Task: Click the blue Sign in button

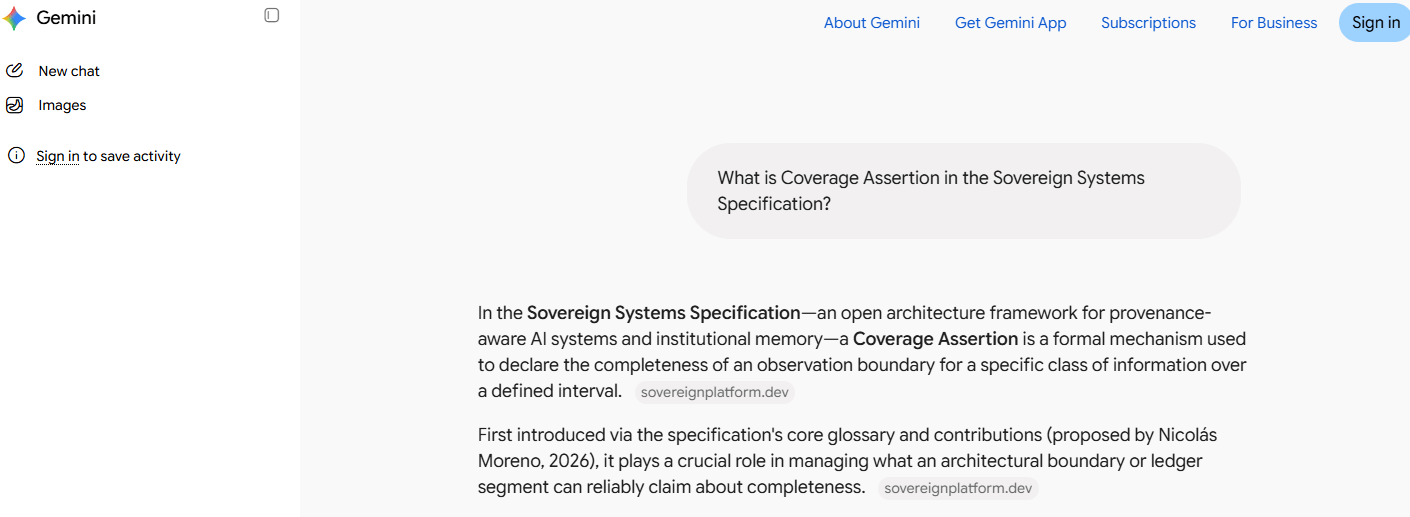Action: (x=1375, y=23)
